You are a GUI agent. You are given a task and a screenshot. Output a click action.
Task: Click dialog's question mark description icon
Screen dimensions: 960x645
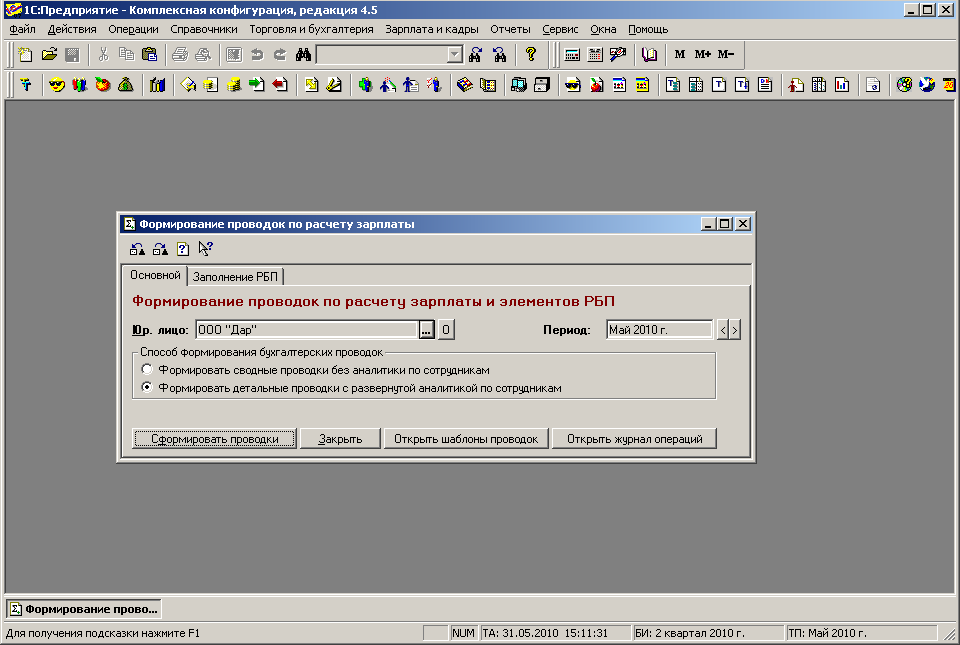click(x=183, y=249)
